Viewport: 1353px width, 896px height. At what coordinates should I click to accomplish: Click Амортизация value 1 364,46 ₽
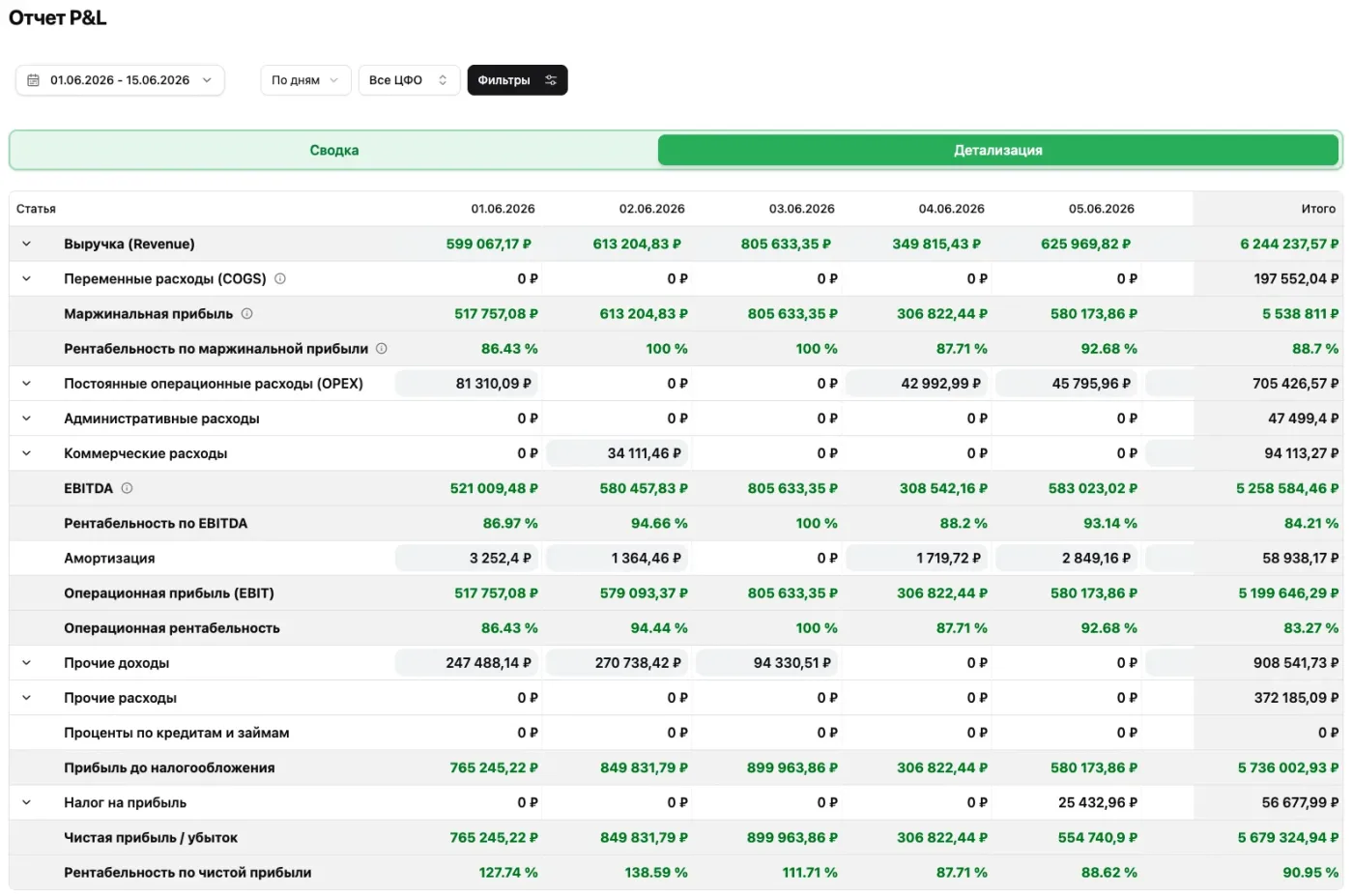[618, 558]
